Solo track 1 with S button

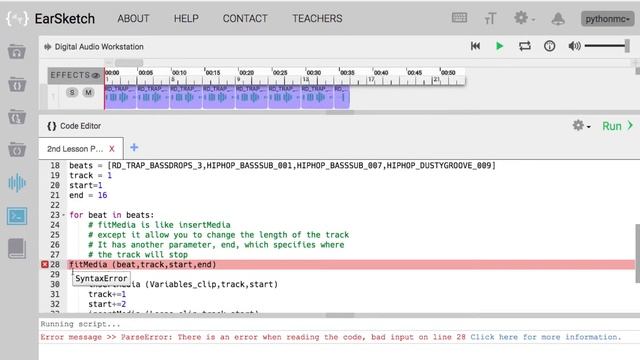click(x=72, y=93)
